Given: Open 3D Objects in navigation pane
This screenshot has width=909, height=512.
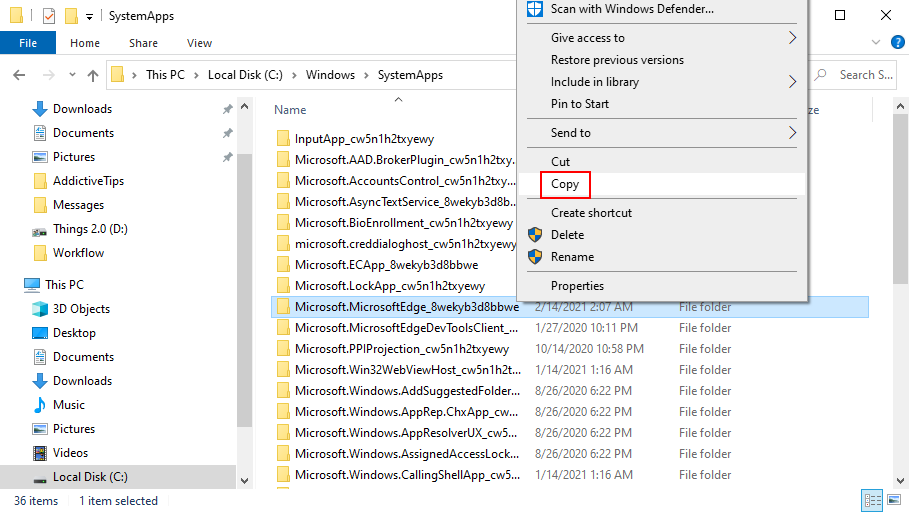Looking at the screenshot, I should click(81, 308).
